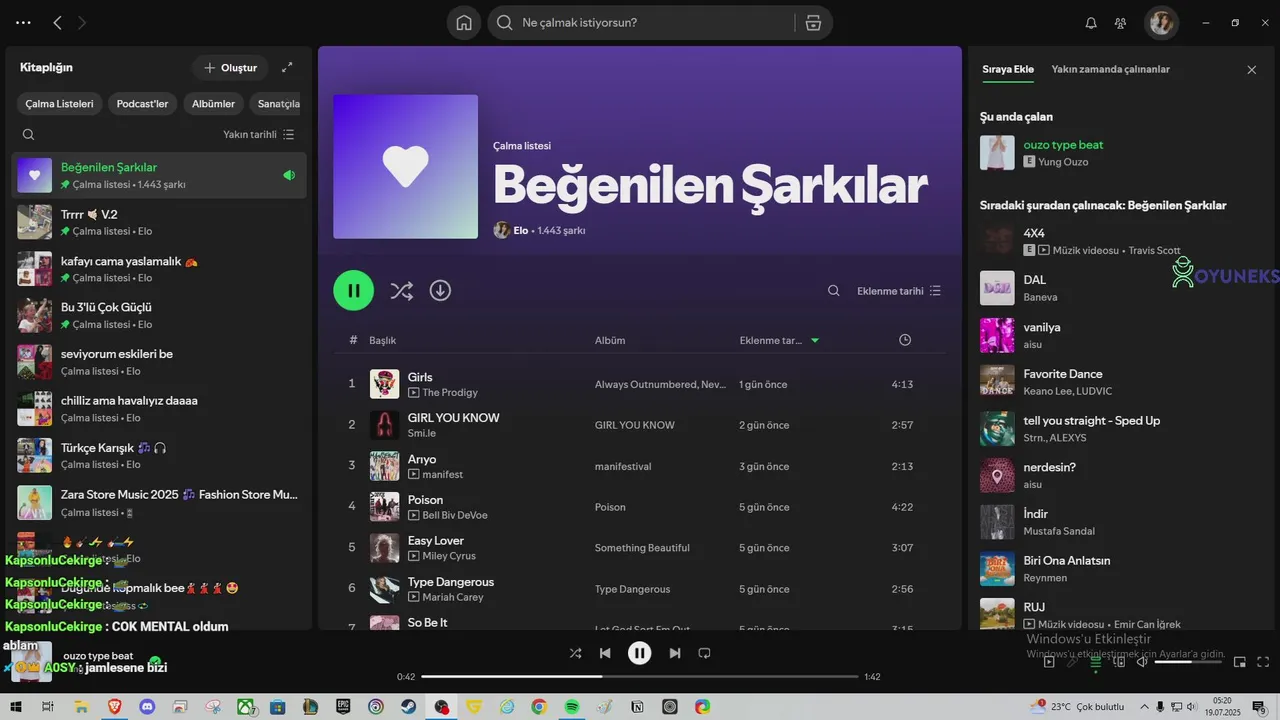This screenshot has height=720, width=1280.
Task: Open Discord icon in Windows taskbar
Action: 147,706
